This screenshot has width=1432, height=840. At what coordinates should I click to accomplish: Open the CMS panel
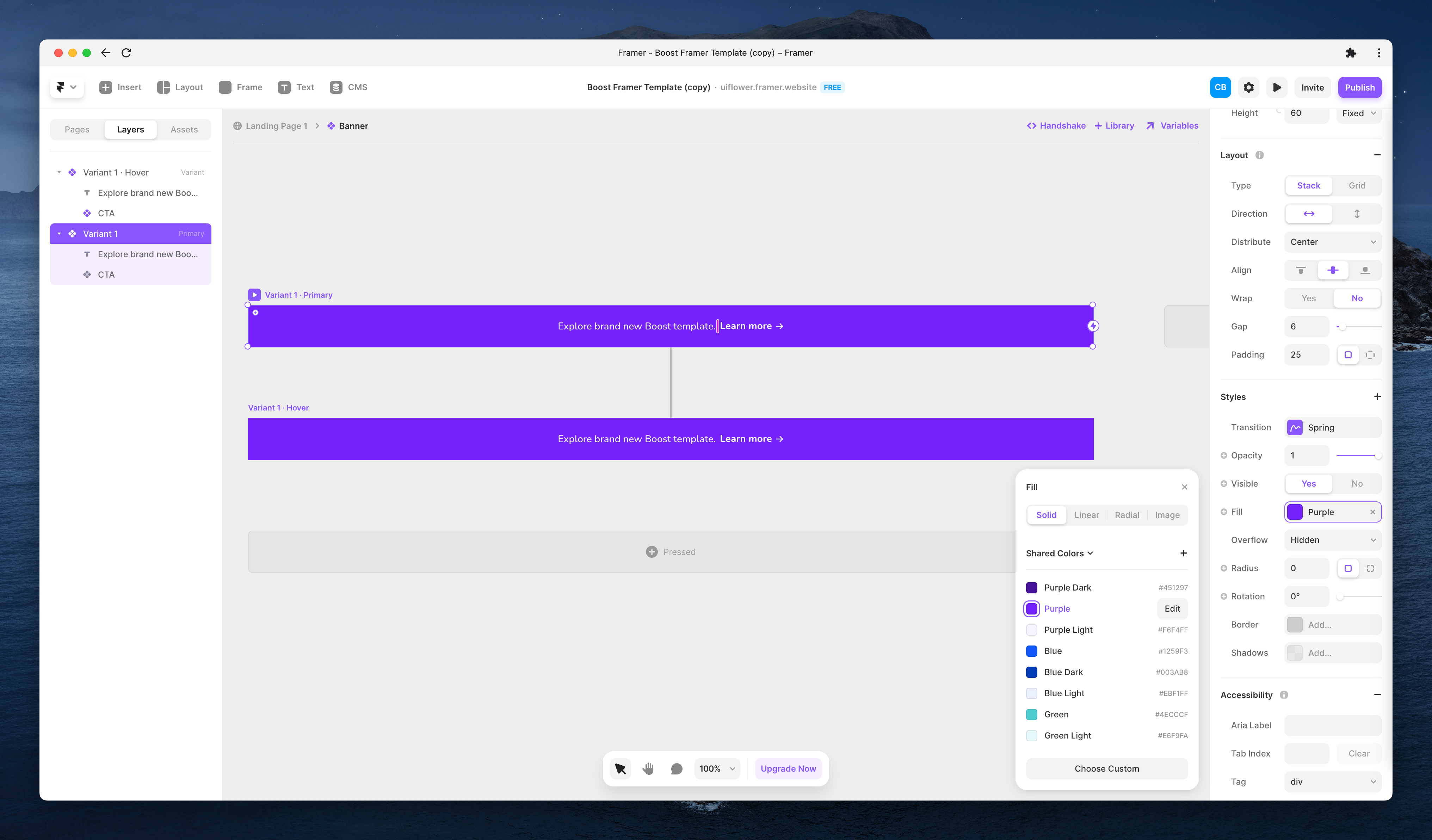[349, 87]
